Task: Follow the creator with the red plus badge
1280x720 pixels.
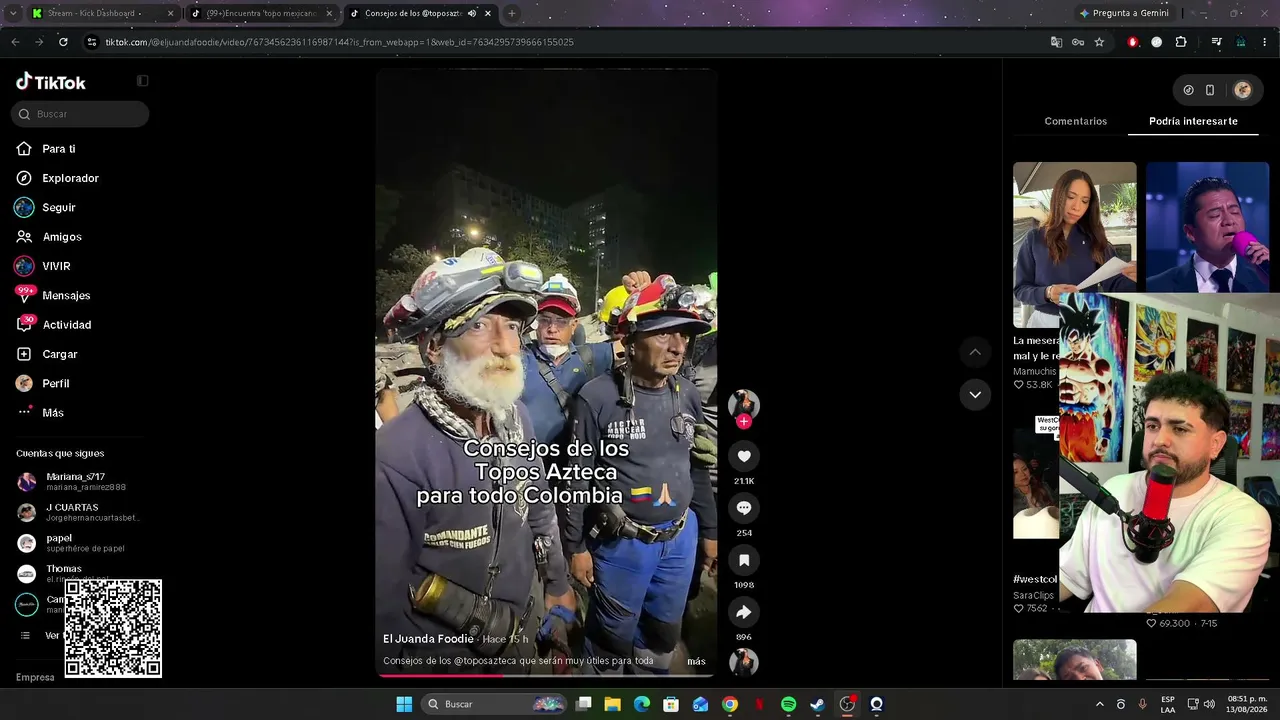Action: [x=743, y=422]
